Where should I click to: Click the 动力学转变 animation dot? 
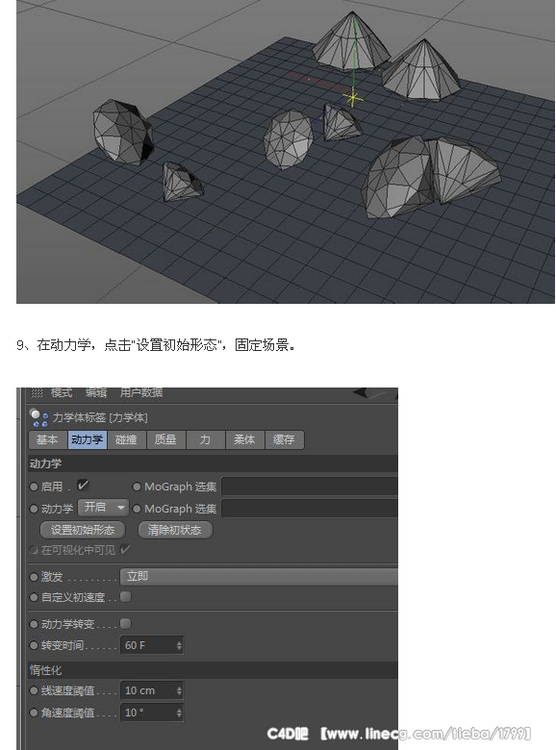click(x=33, y=624)
